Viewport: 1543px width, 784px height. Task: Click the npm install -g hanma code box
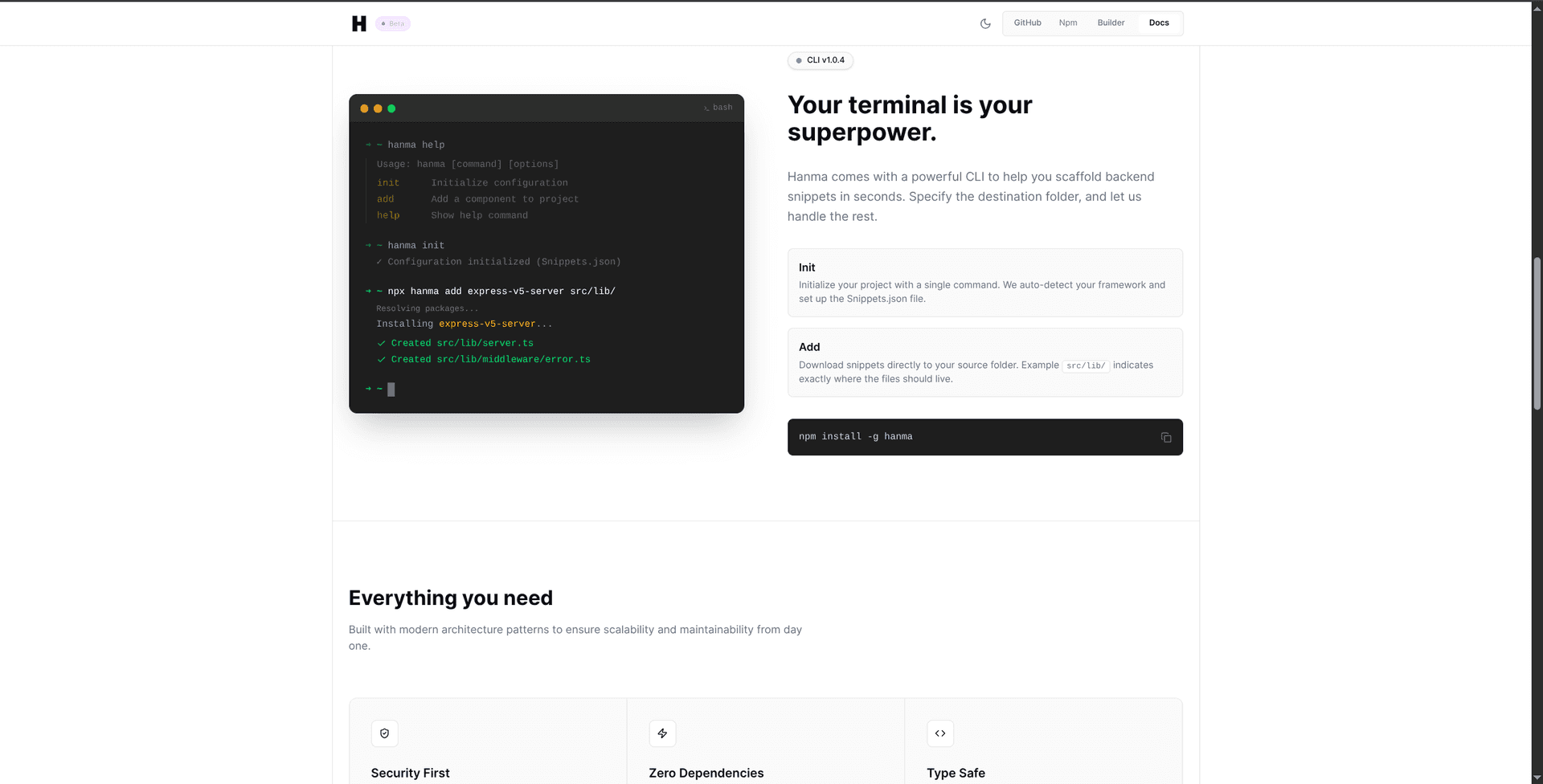click(985, 437)
